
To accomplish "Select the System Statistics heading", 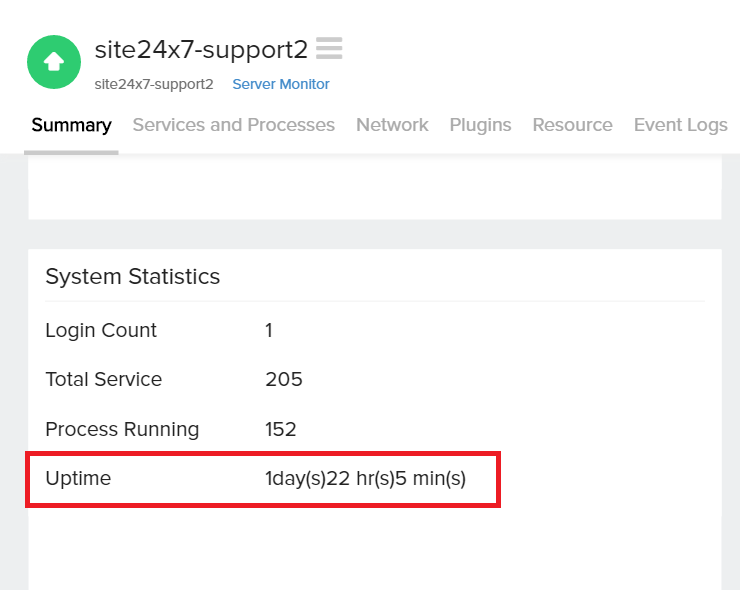I will point(133,277).
